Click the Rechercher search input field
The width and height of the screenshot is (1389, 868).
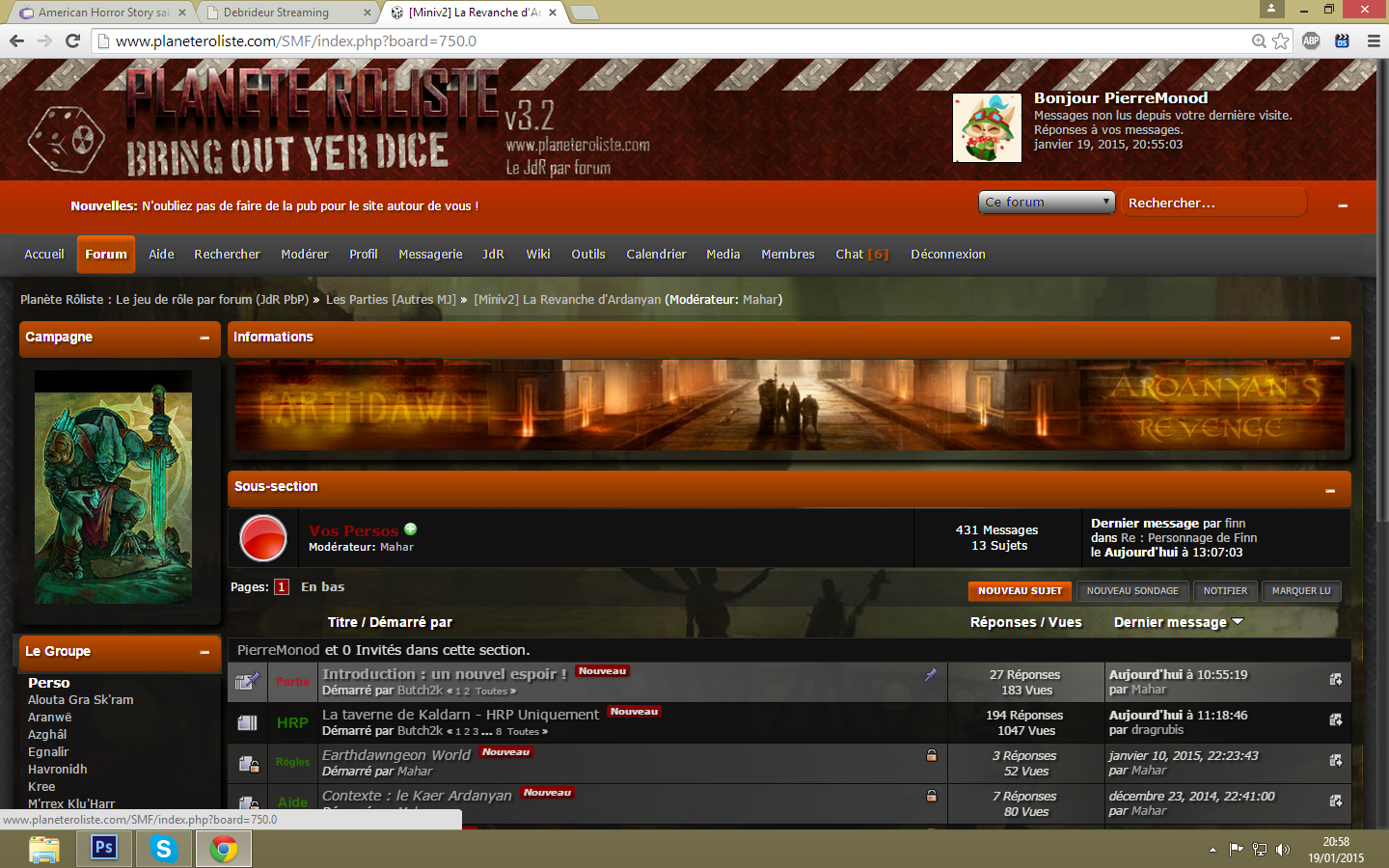tap(1212, 203)
